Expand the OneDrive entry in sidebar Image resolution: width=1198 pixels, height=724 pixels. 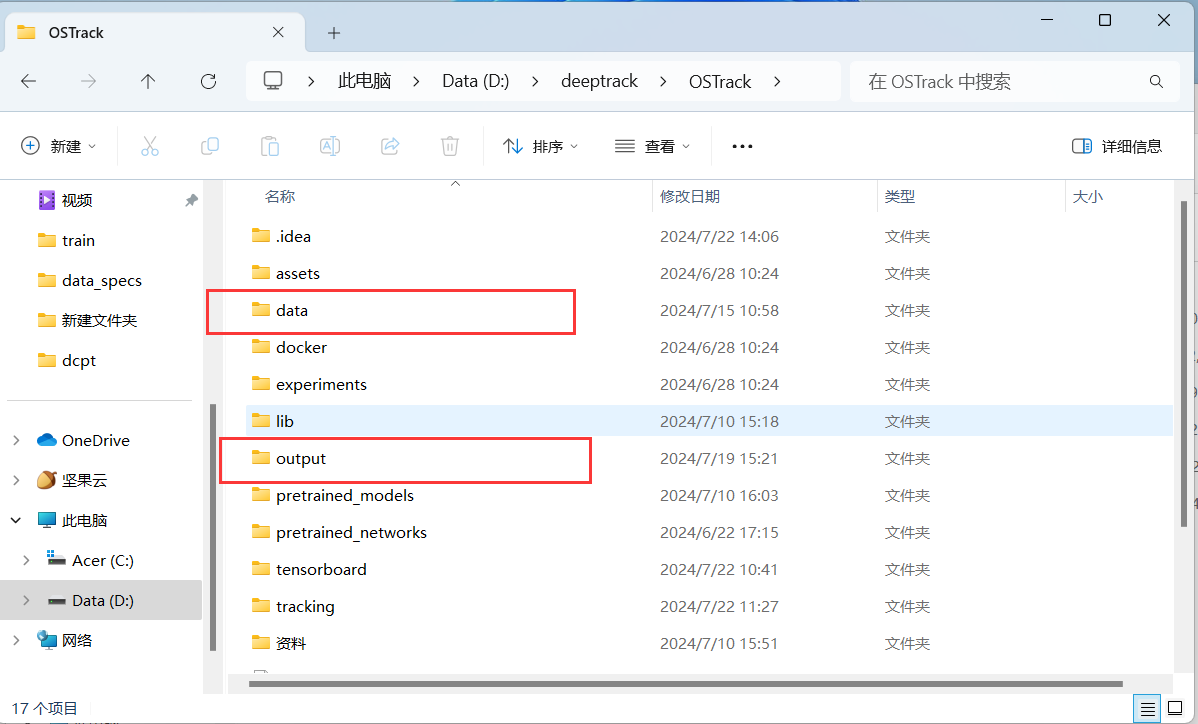(16, 440)
